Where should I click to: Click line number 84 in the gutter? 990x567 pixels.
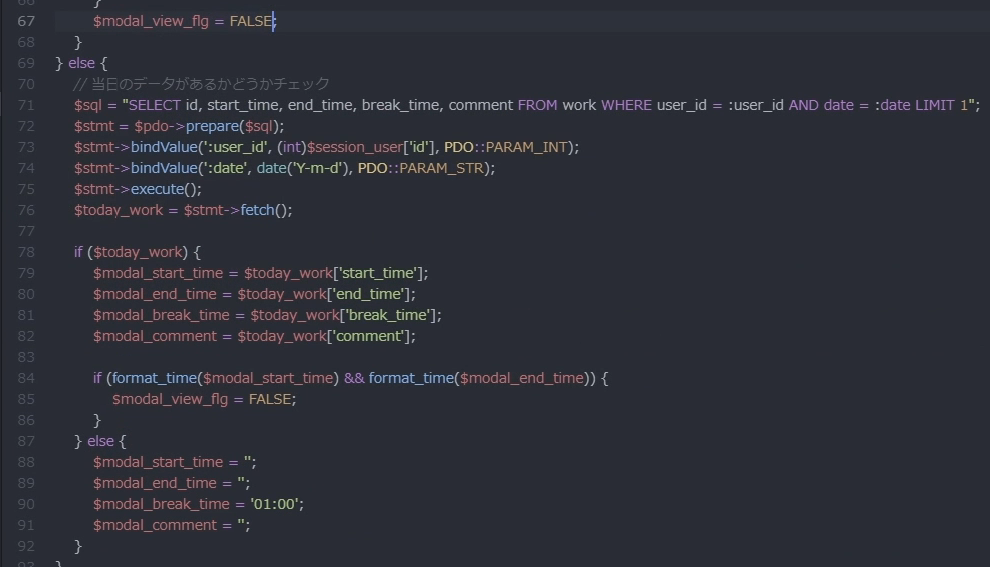click(26, 378)
